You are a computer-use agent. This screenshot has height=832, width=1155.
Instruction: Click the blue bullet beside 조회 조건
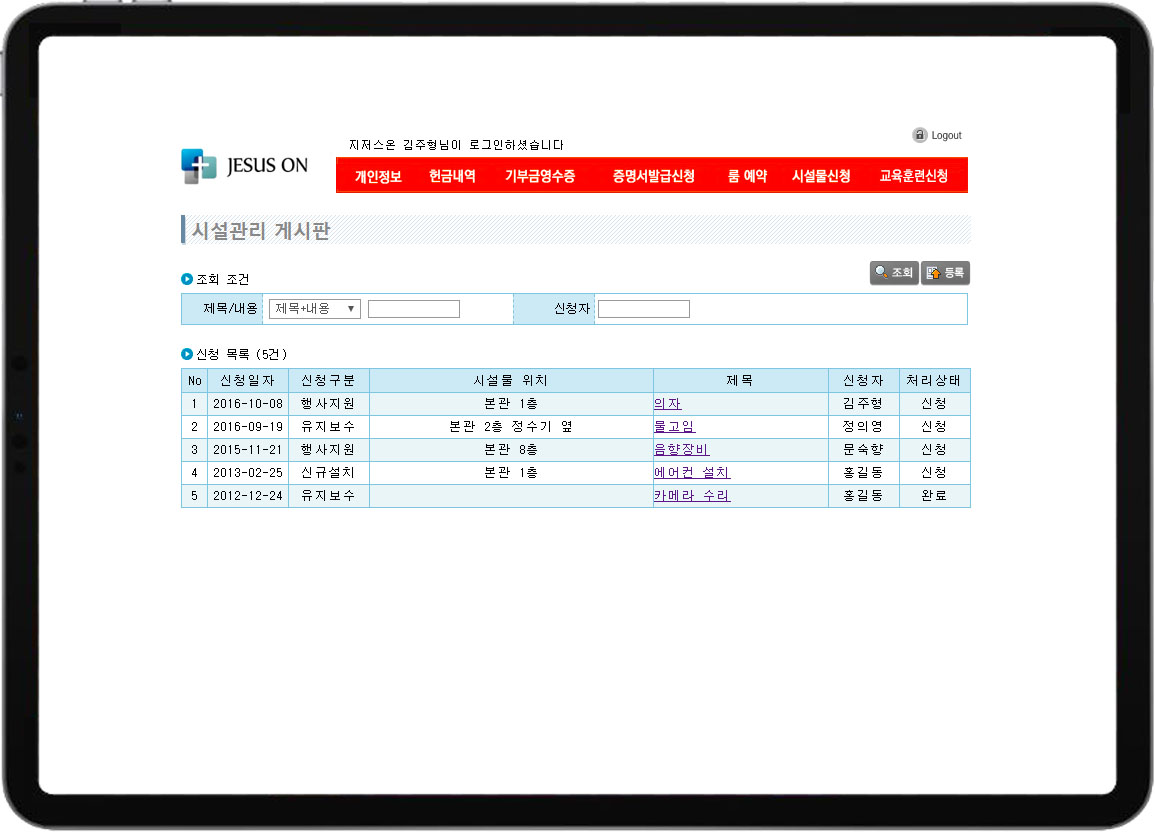(187, 279)
